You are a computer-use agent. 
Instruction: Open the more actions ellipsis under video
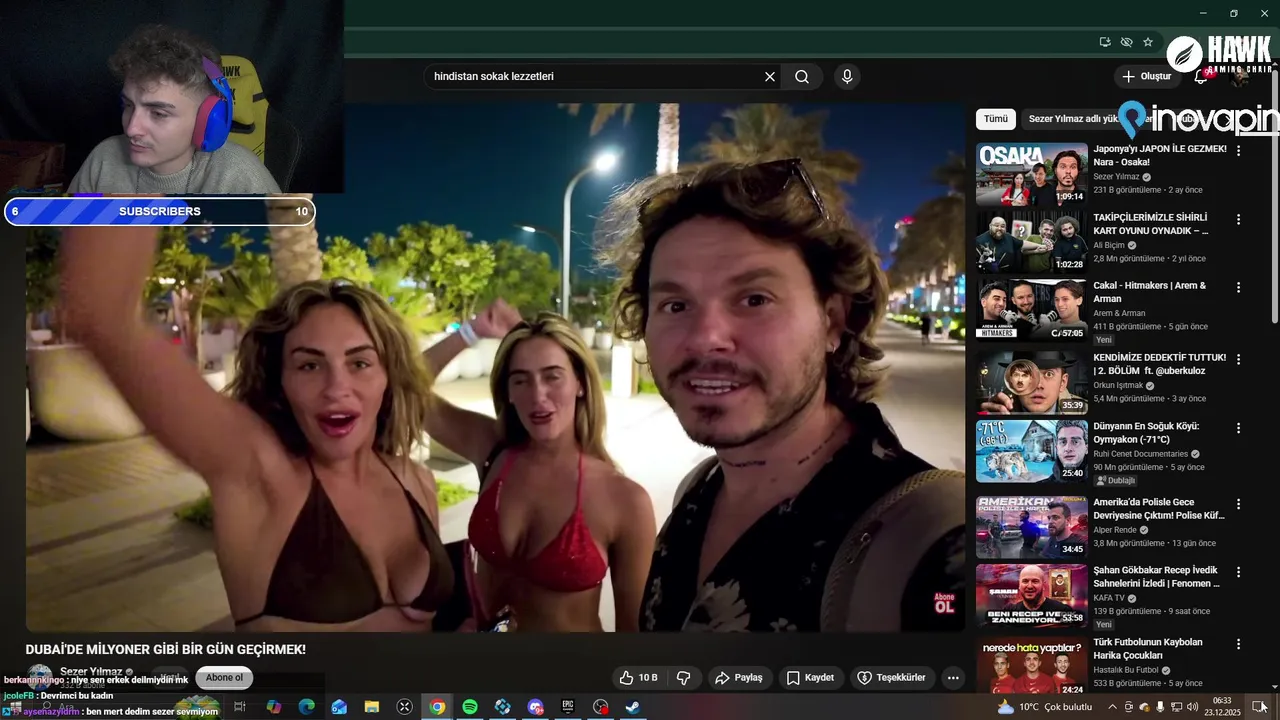(953, 678)
